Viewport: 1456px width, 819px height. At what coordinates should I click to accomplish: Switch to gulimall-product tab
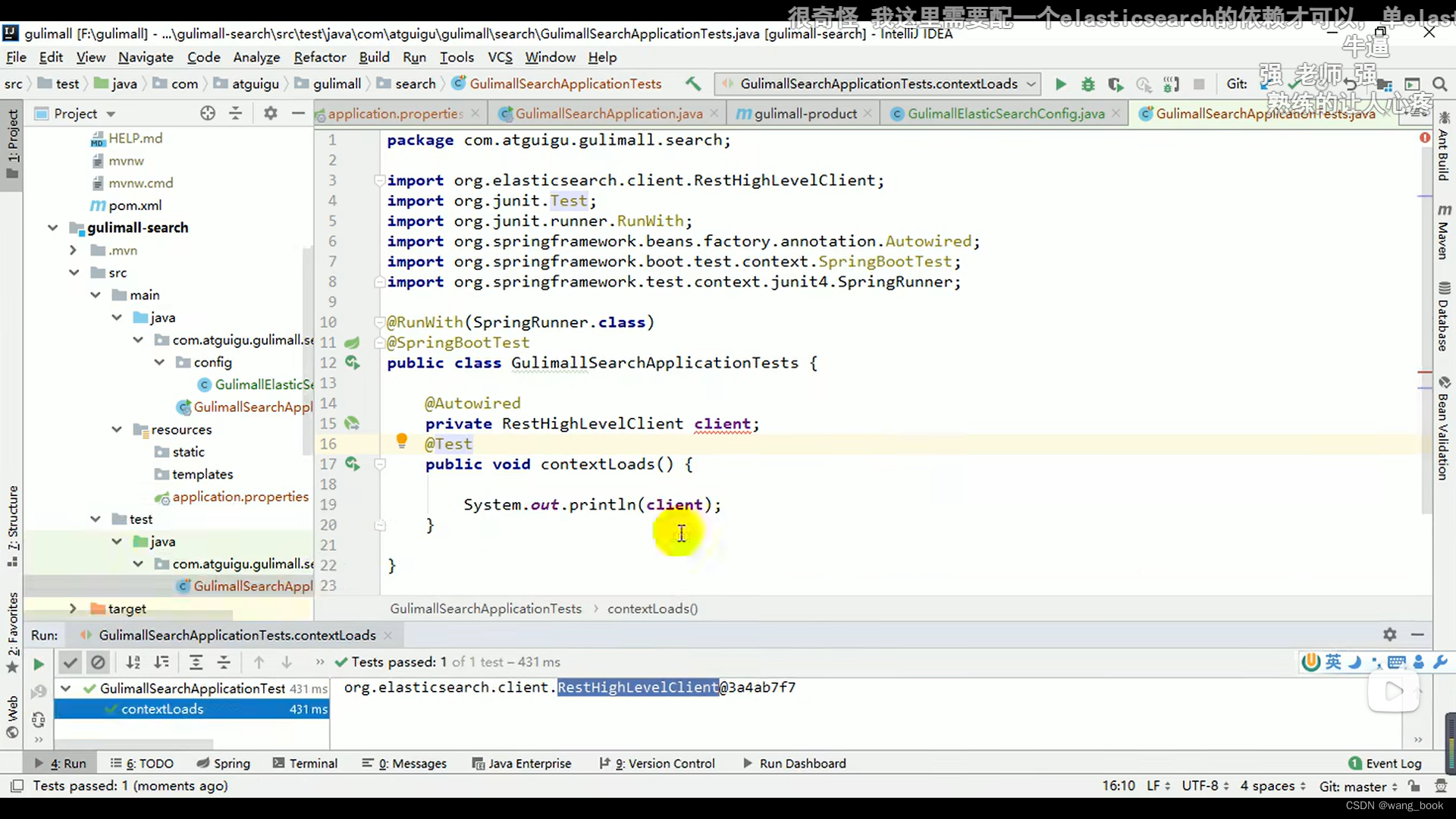coord(805,113)
